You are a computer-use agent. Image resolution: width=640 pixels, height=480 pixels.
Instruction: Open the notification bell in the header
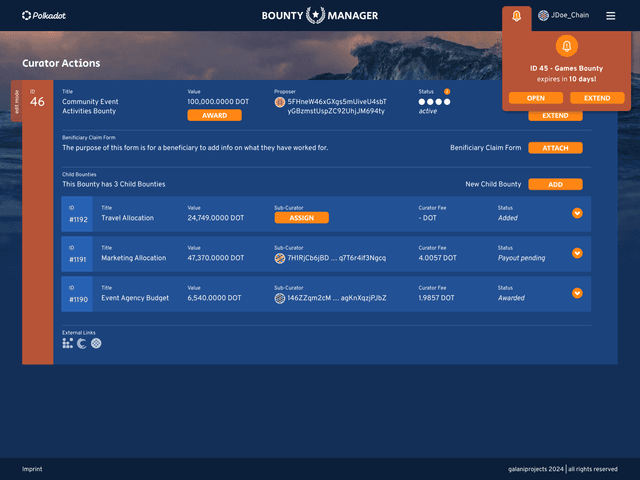click(x=517, y=16)
